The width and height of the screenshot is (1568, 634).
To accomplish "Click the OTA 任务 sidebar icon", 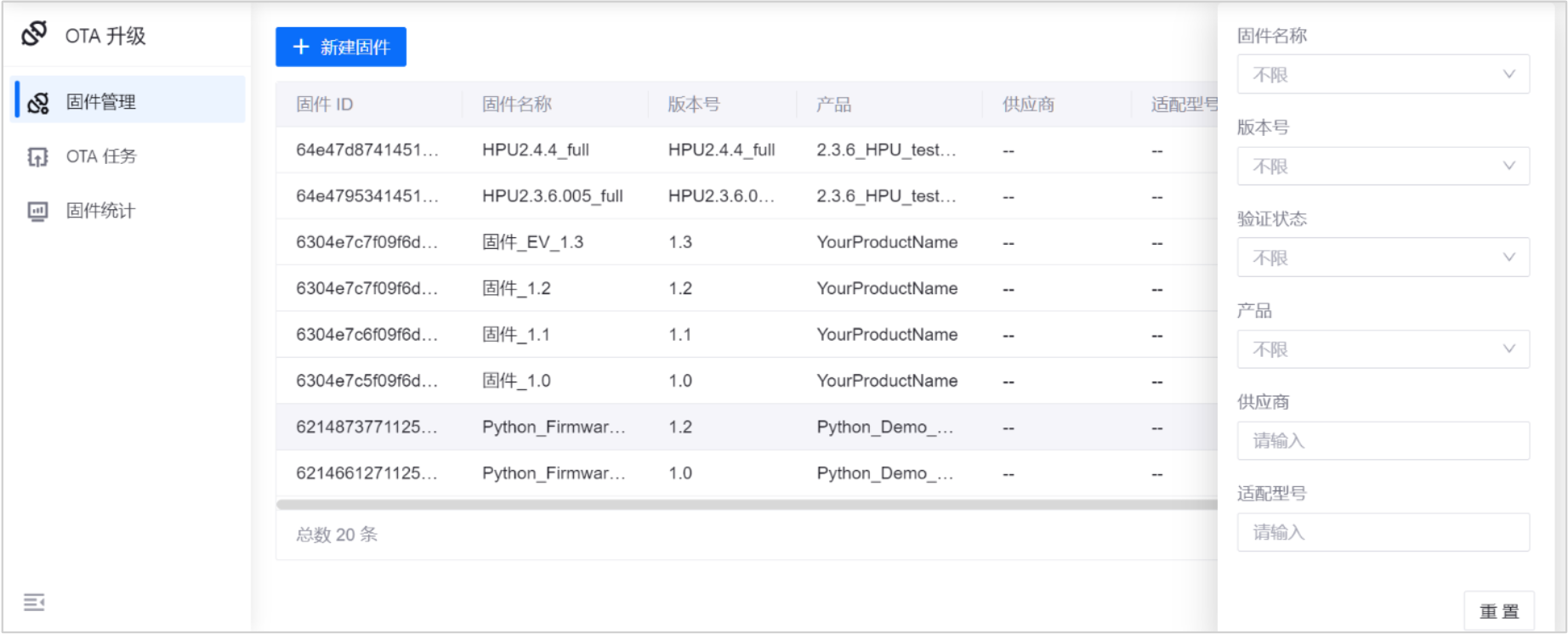I will pyautogui.click(x=38, y=157).
